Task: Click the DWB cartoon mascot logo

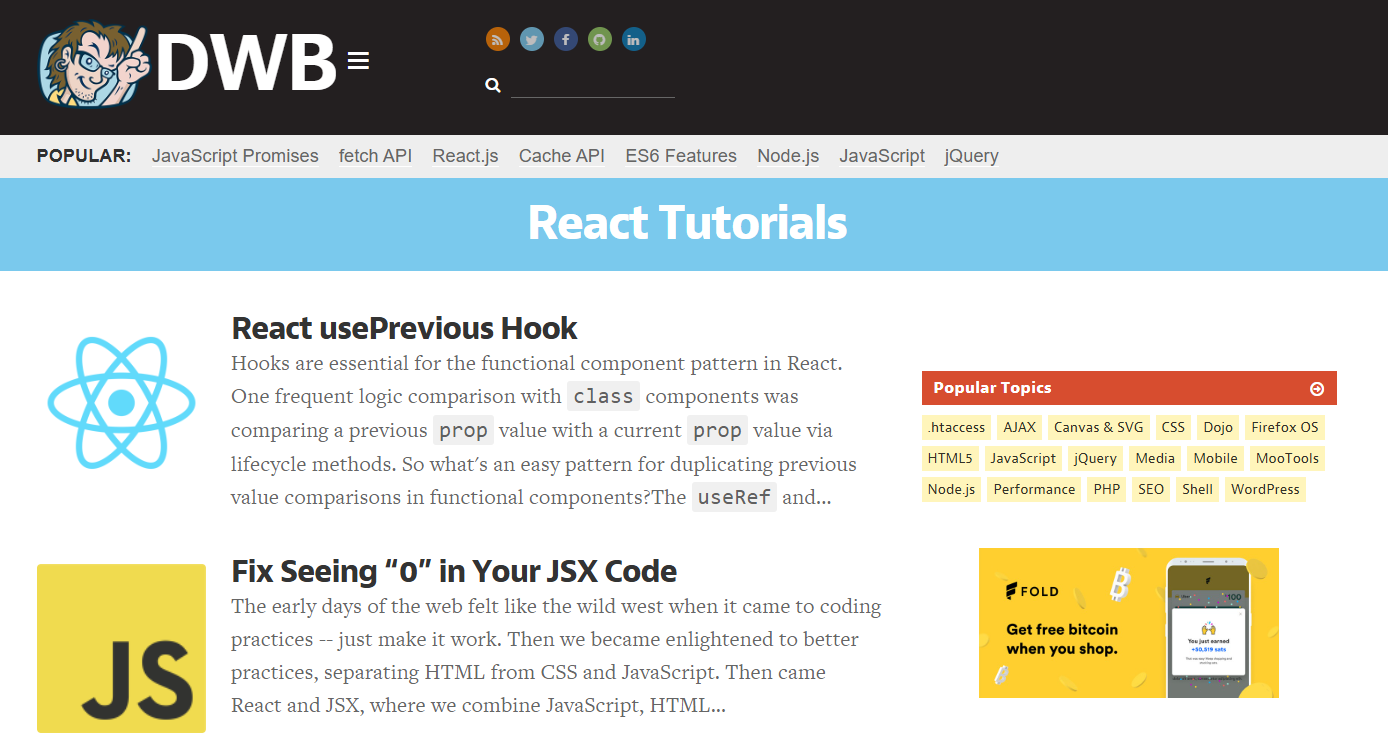Action: [x=95, y=65]
